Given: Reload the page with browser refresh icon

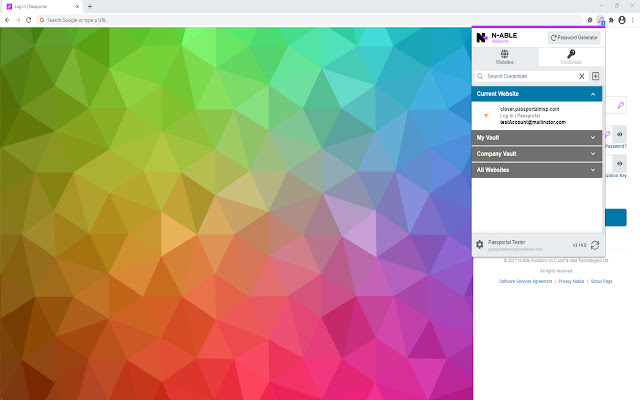Looking at the screenshot, I should [x=28, y=20].
